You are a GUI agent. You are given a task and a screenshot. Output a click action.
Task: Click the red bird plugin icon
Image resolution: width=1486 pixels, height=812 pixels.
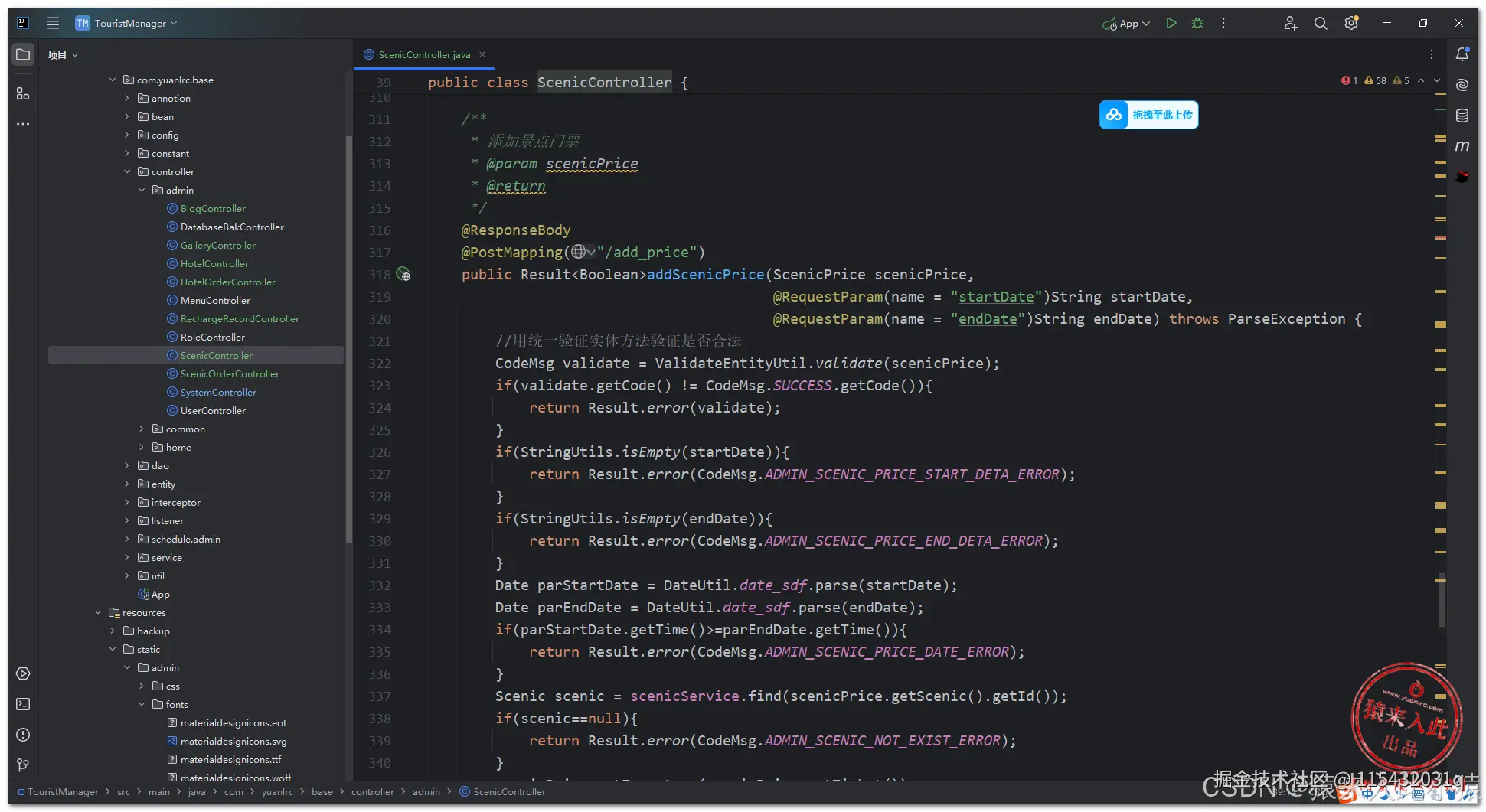click(x=1462, y=177)
